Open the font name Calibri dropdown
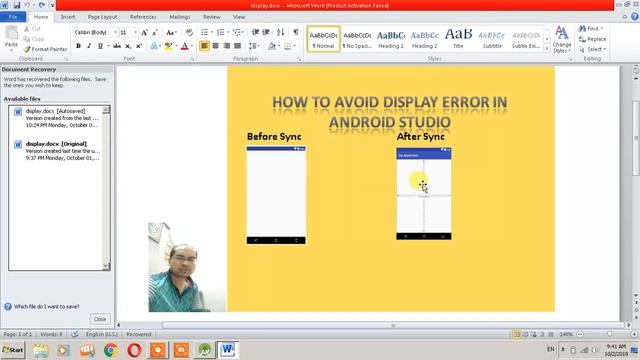This screenshot has width=640, height=360. (116, 32)
